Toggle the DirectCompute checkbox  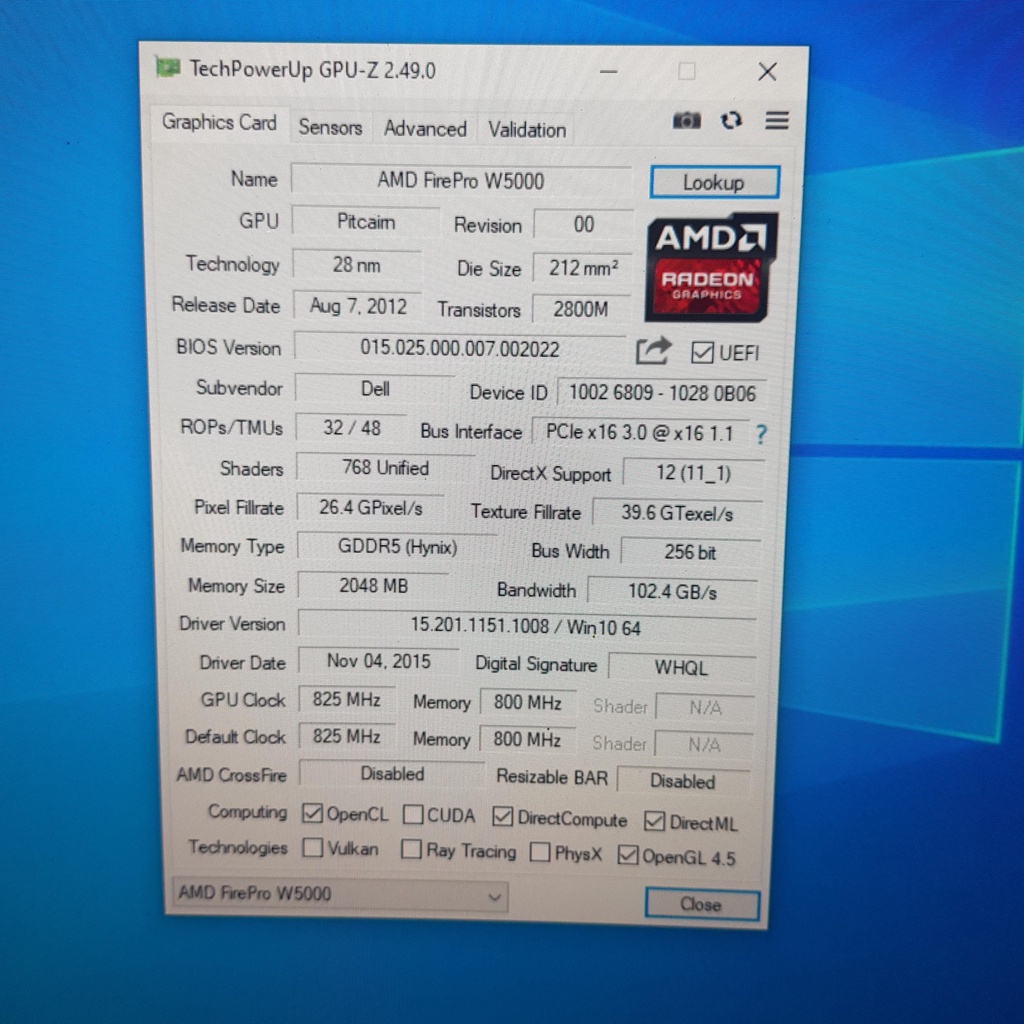502,816
